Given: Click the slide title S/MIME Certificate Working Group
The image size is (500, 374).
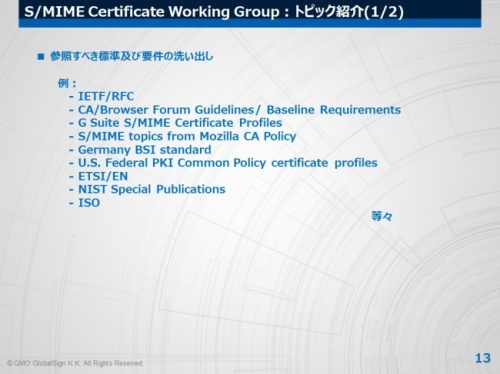Looking at the screenshot, I should coord(152,11).
